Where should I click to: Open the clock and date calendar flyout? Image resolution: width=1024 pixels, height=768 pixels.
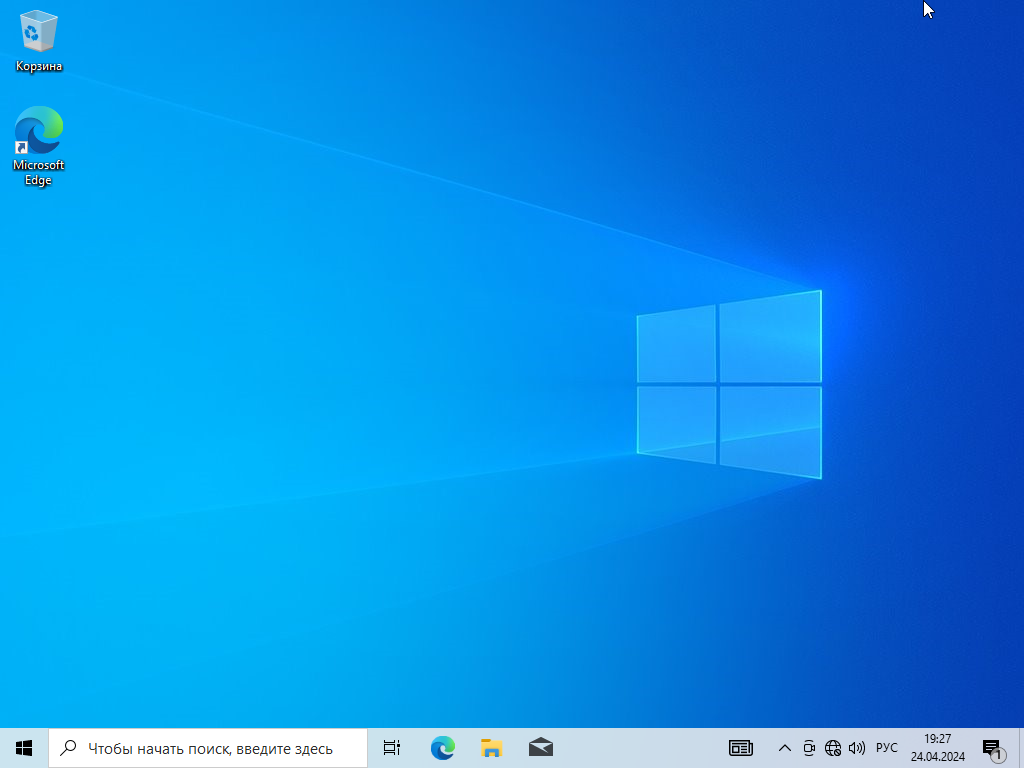pos(937,747)
